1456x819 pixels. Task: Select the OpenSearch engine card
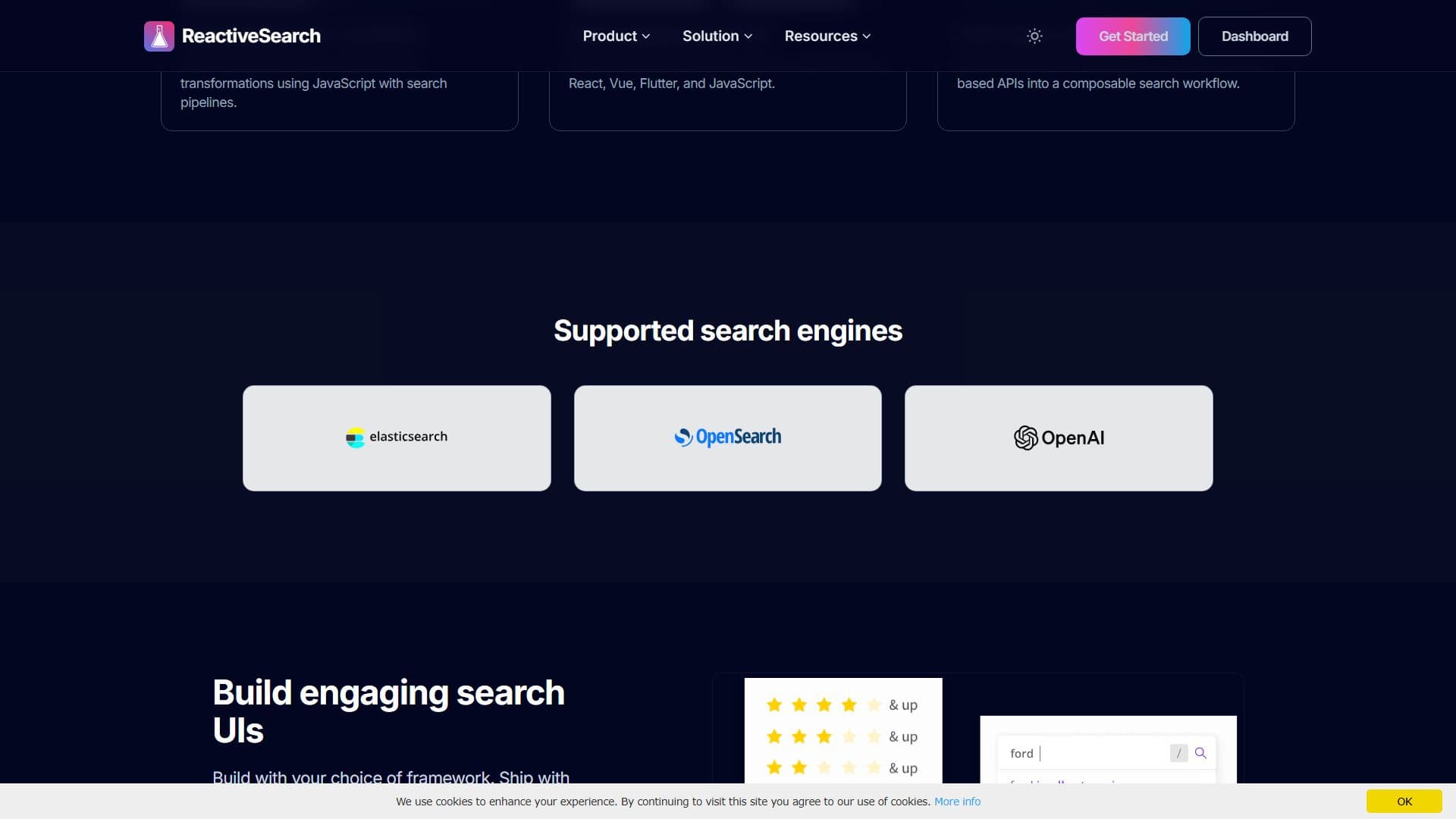(x=728, y=438)
